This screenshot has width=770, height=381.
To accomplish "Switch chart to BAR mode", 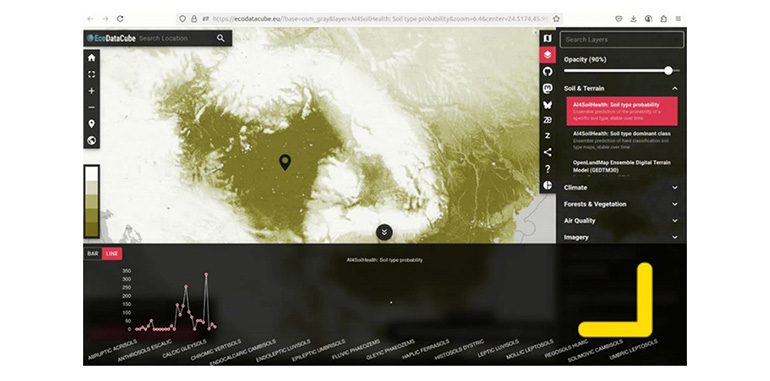I will 93,254.
